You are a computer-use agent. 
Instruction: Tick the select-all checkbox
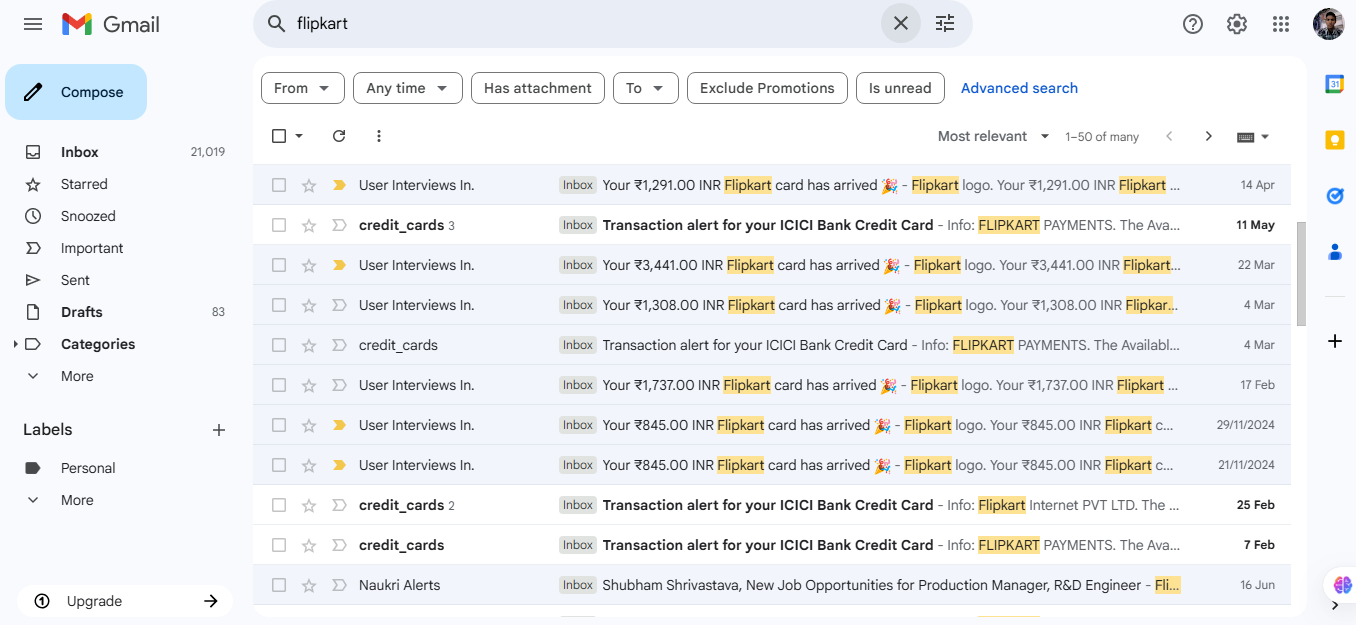[x=279, y=136]
